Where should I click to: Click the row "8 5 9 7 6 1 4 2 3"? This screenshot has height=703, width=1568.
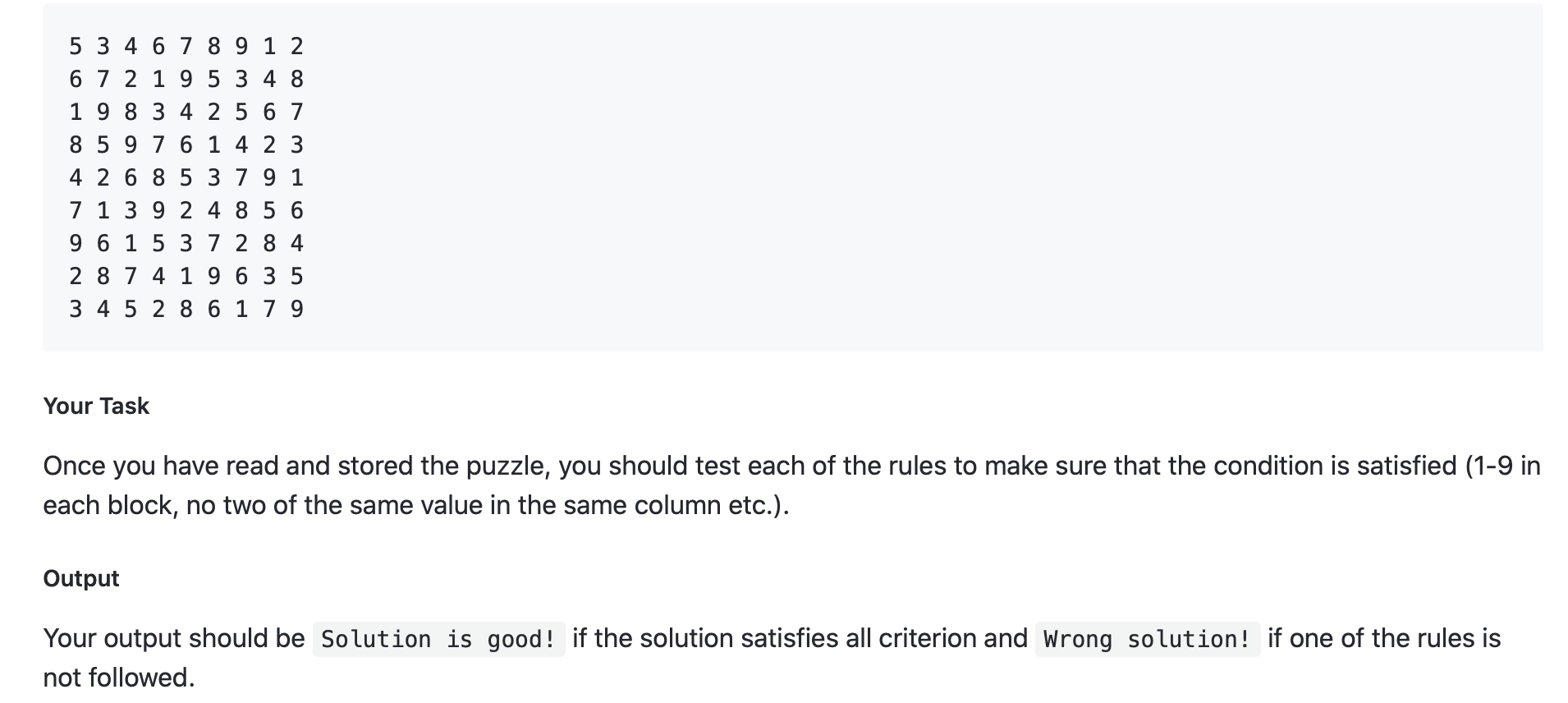[x=186, y=145]
